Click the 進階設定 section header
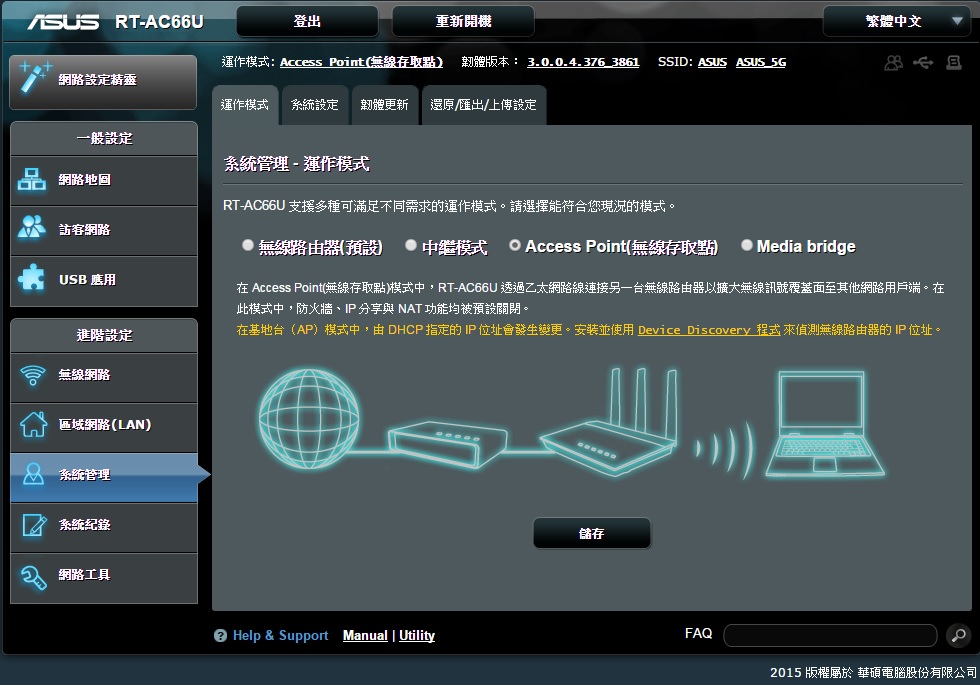The width and height of the screenshot is (980, 685). pyautogui.click(x=104, y=336)
